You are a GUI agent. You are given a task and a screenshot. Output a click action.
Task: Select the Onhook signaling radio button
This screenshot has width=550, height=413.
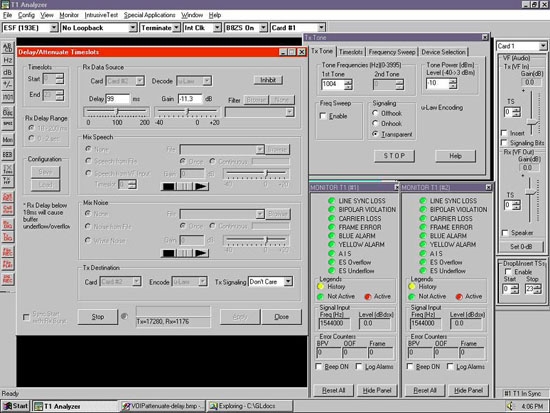(x=375, y=124)
